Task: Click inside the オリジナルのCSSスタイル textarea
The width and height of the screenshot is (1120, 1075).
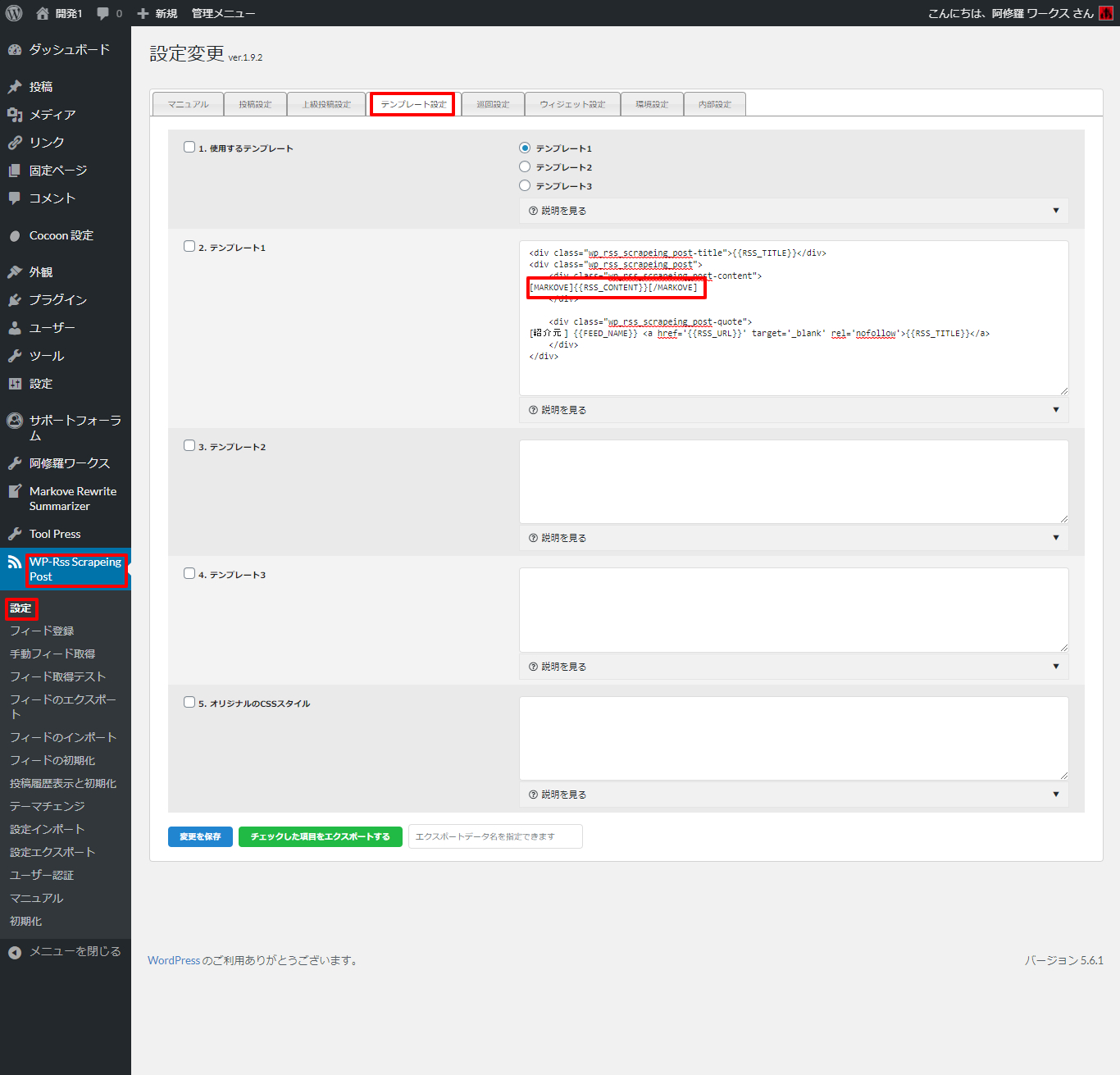Action: pyautogui.click(x=794, y=738)
